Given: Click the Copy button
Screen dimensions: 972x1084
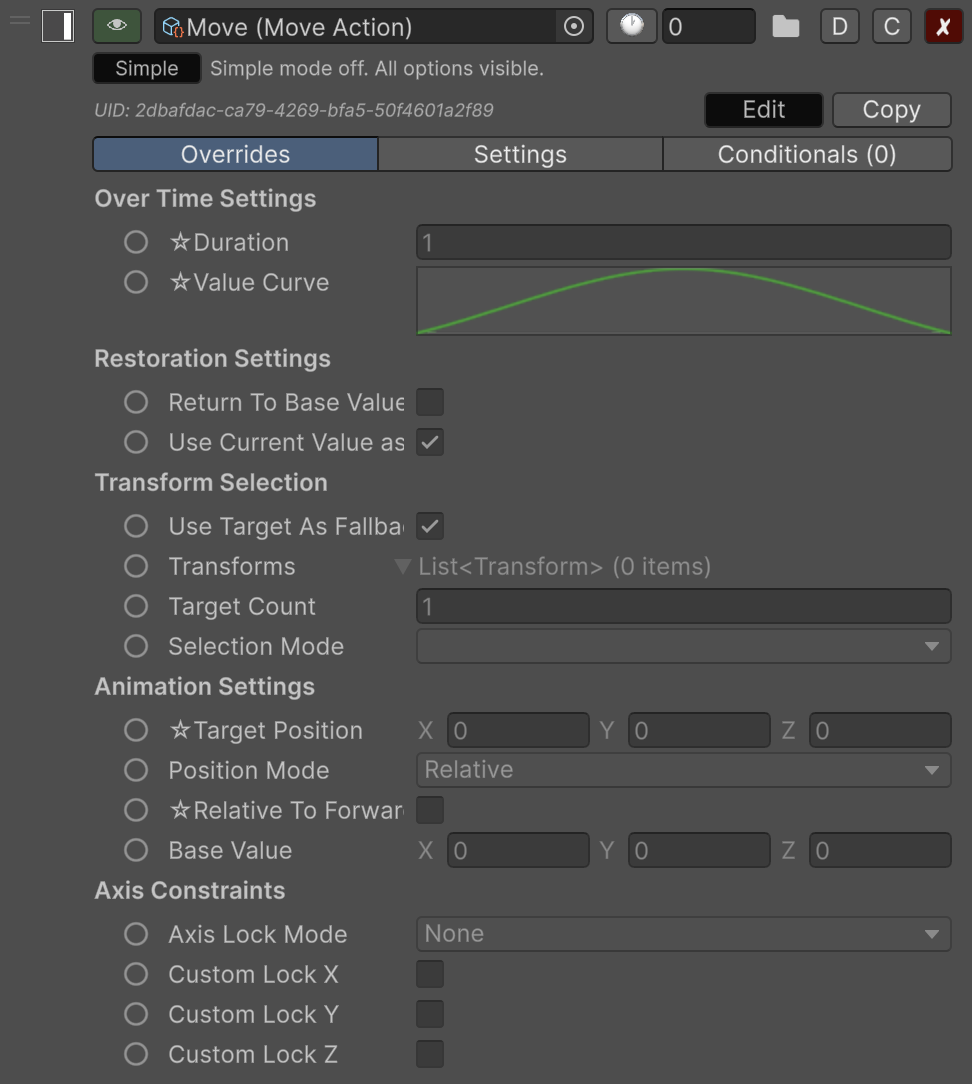Looking at the screenshot, I should [891, 110].
